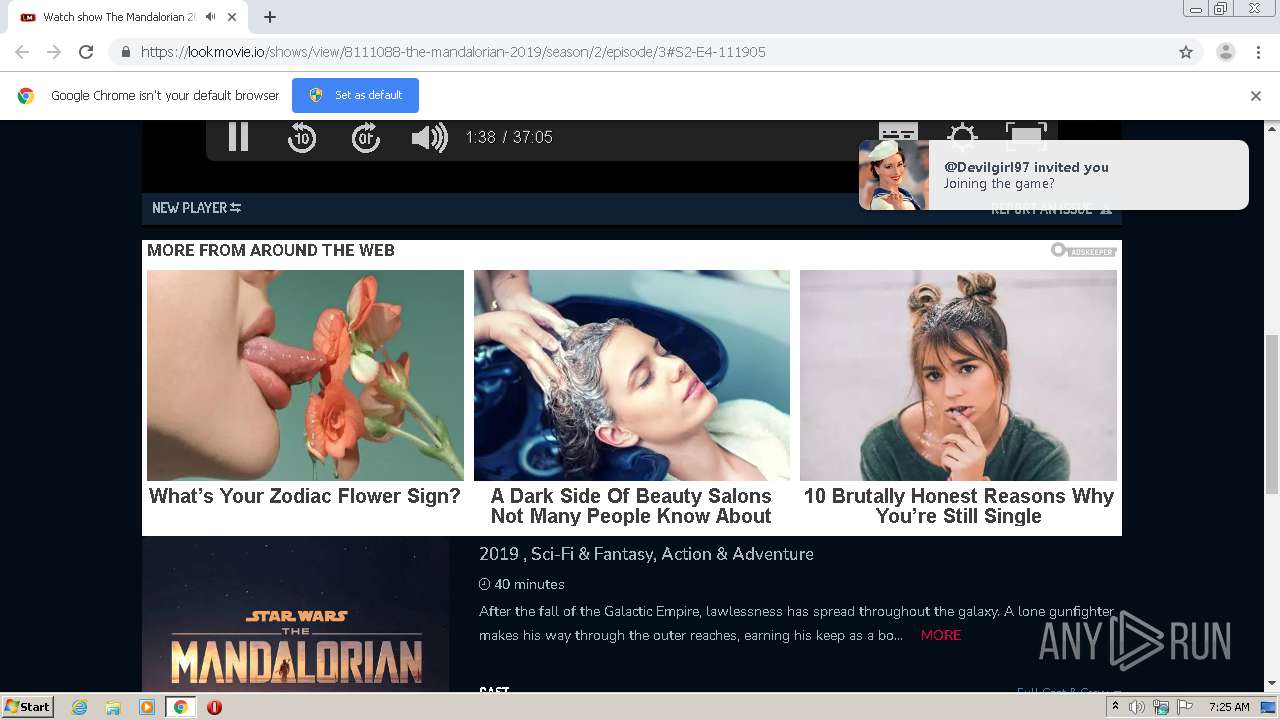Mute the video player volume
The image size is (1280, 720).
pyautogui.click(x=430, y=137)
